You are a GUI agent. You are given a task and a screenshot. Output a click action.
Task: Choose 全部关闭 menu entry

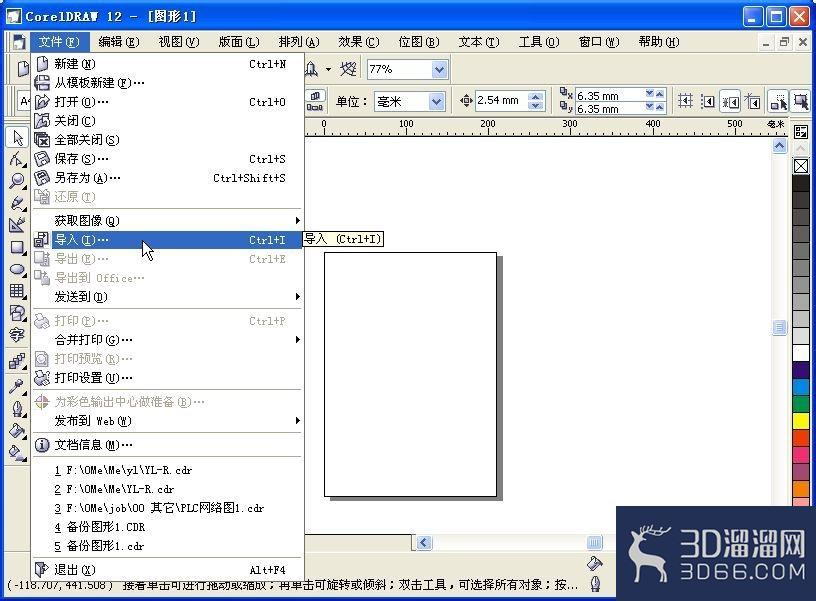pos(168,139)
